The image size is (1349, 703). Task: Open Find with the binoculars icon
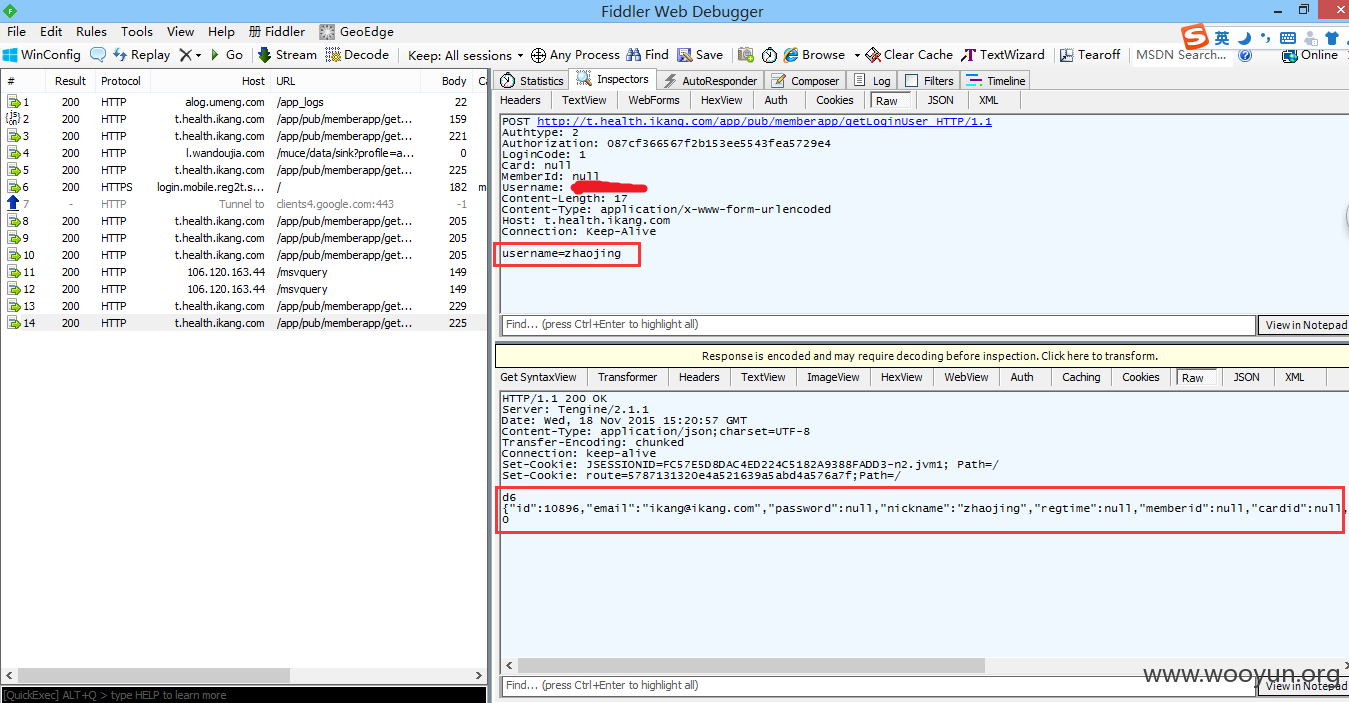(x=647, y=55)
